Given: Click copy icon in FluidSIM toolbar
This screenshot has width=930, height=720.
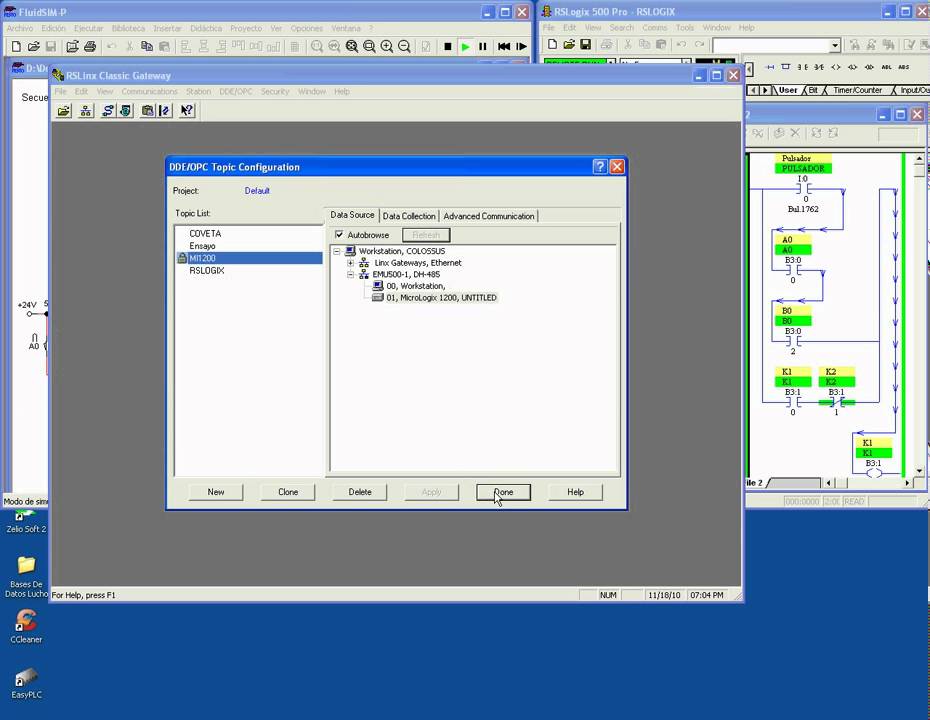Looking at the screenshot, I should [146, 46].
